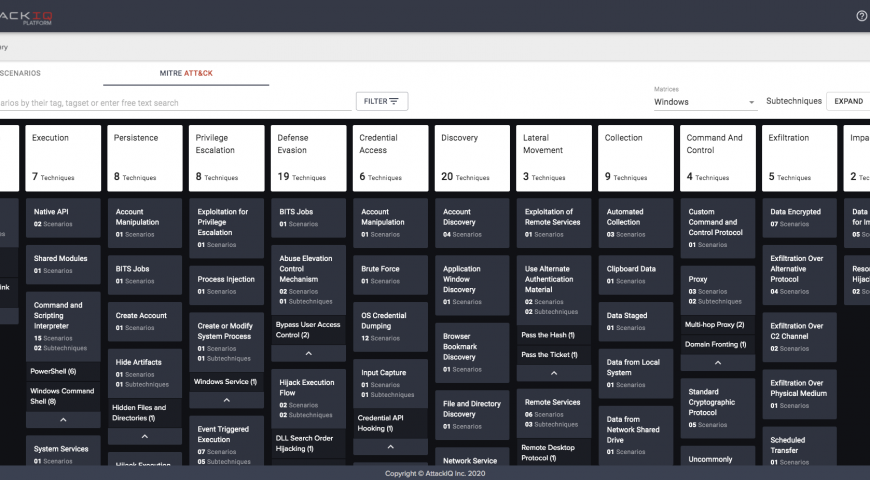870x480 pixels.
Task: Select the Privilege Escalation header card
Action: click(x=227, y=158)
